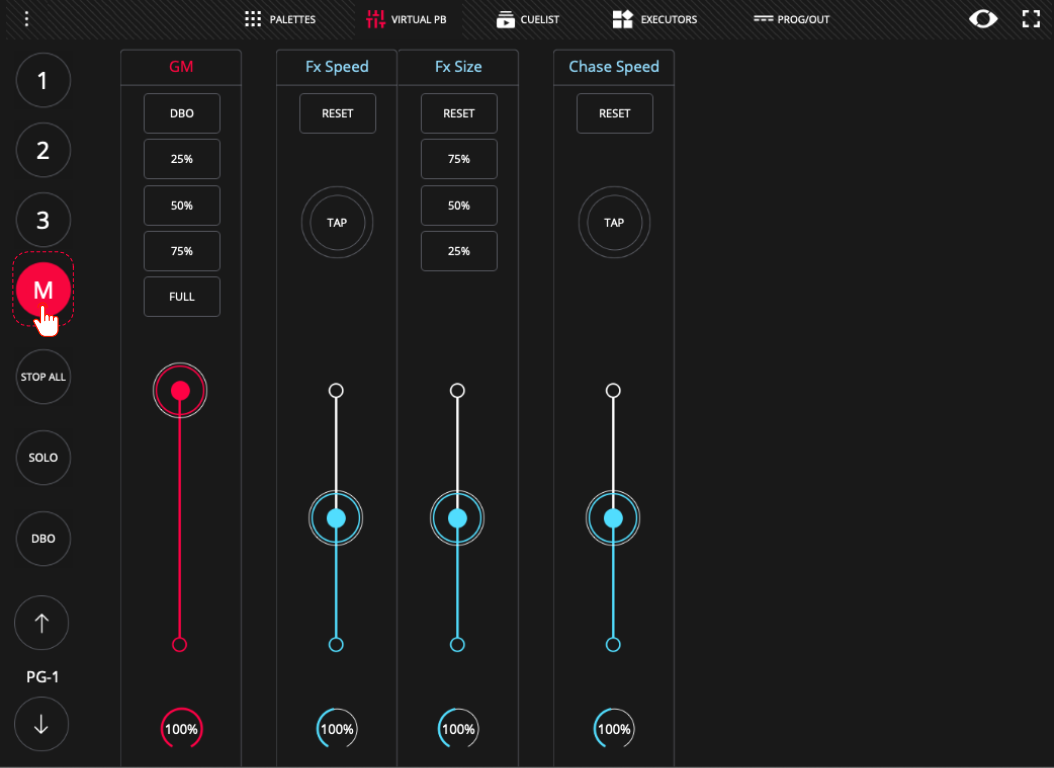
Task: Click the page down arrow button
Action: [42, 724]
